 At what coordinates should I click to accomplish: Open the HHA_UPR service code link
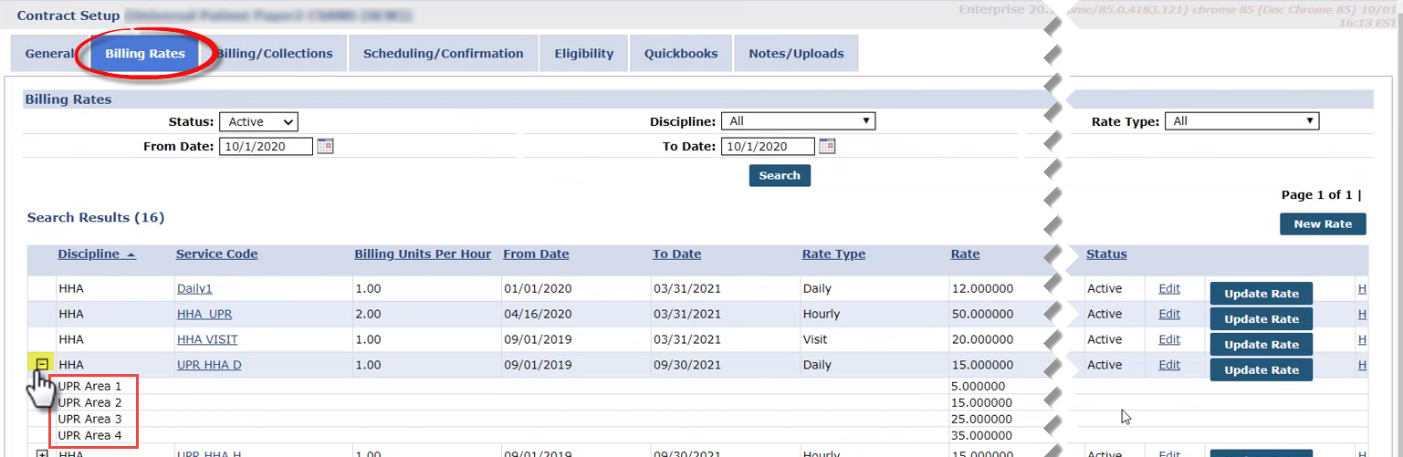[204, 314]
